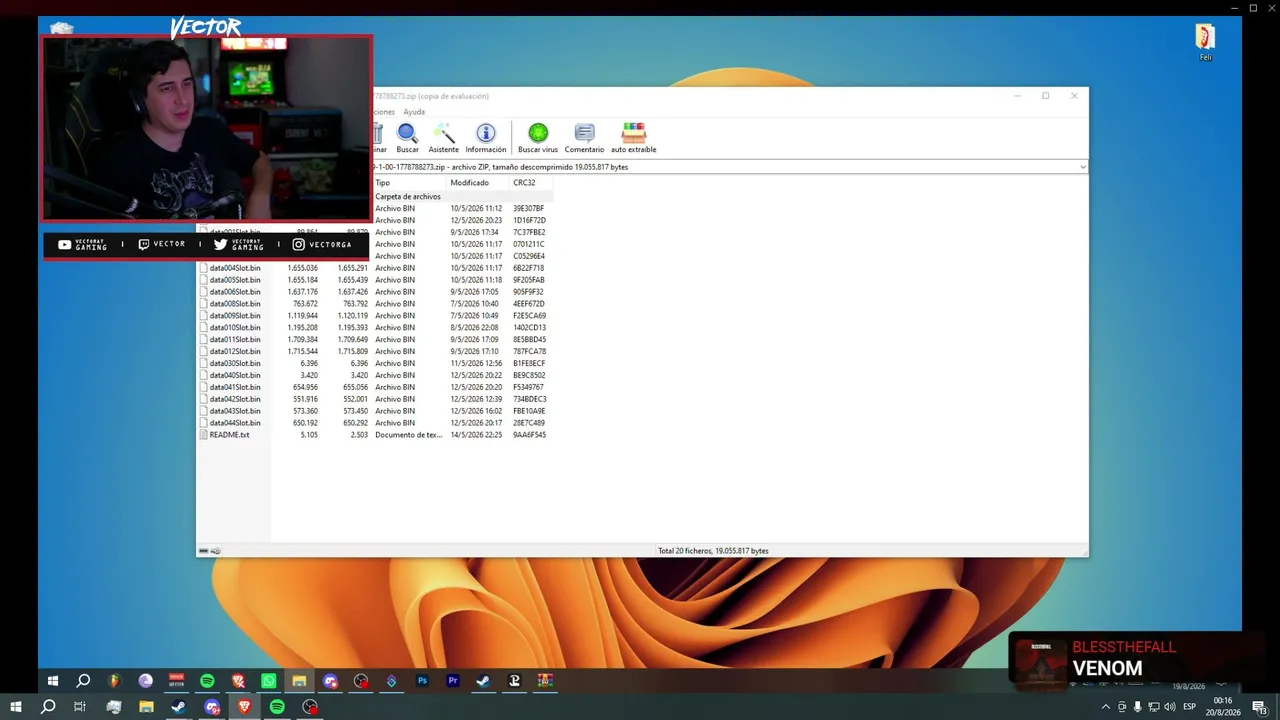Screen dimensions: 1280x720
Task: Select the file data040Slot.bin
Action: pos(234,376)
